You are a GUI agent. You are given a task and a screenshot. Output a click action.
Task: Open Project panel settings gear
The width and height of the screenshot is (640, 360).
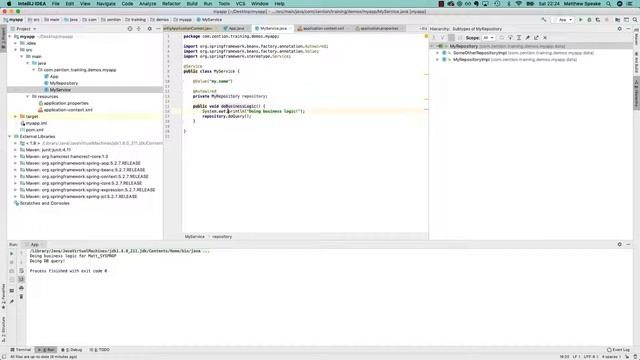[149, 29]
